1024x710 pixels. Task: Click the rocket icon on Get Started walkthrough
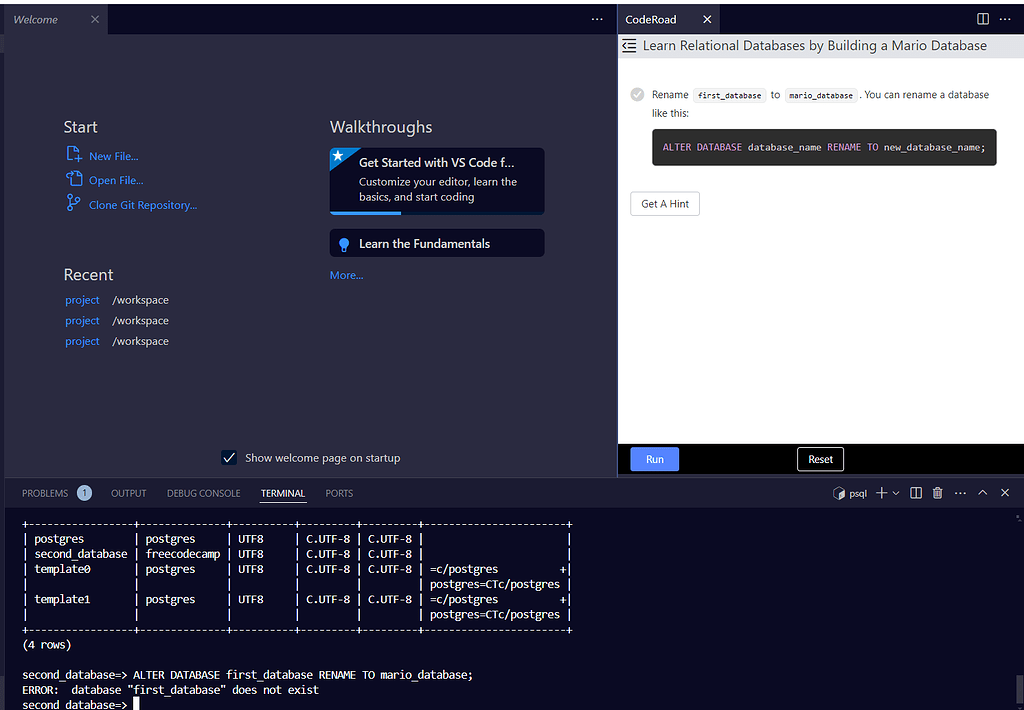tap(340, 154)
